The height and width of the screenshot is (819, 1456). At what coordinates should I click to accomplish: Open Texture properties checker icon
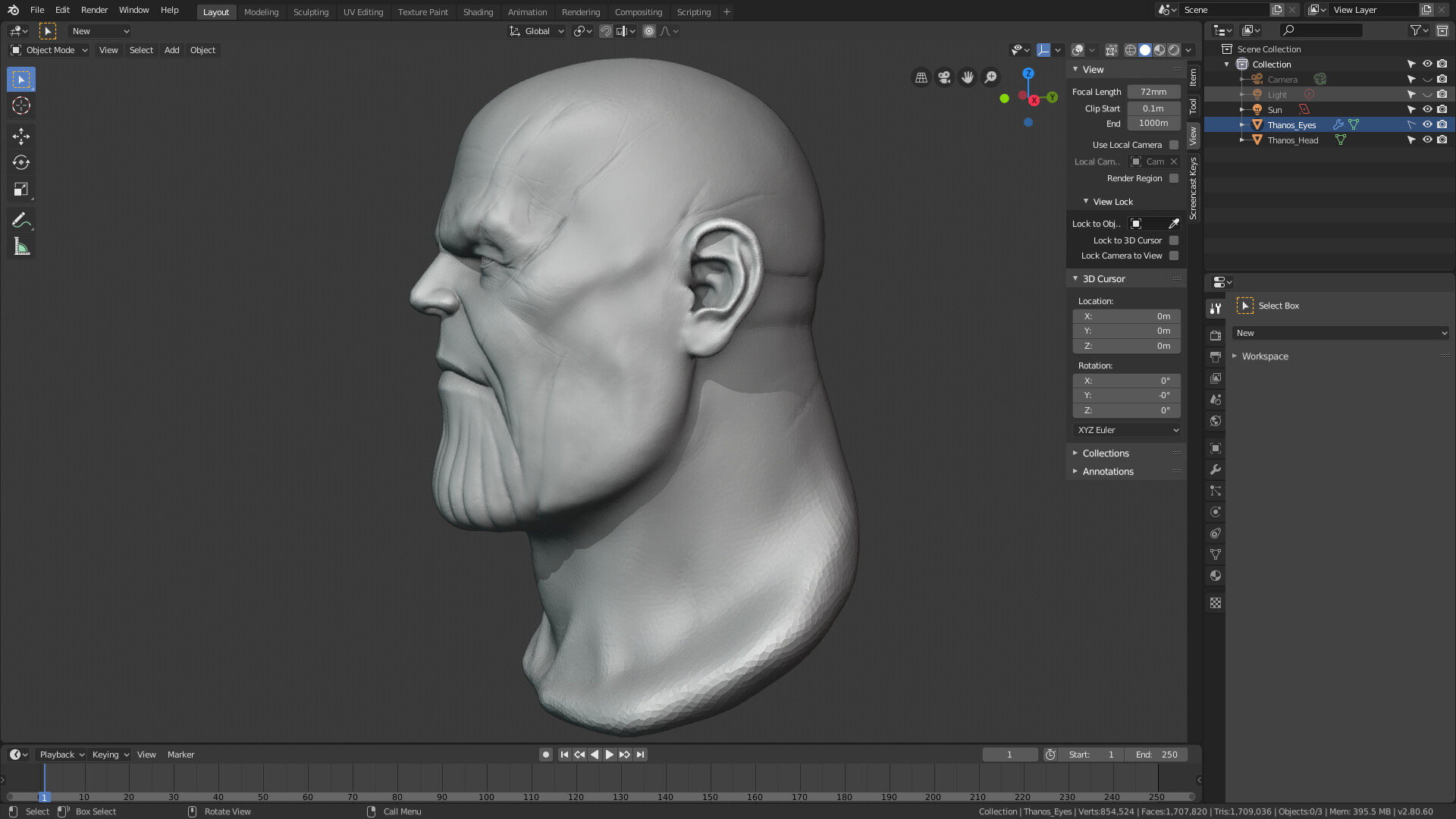click(x=1216, y=603)
